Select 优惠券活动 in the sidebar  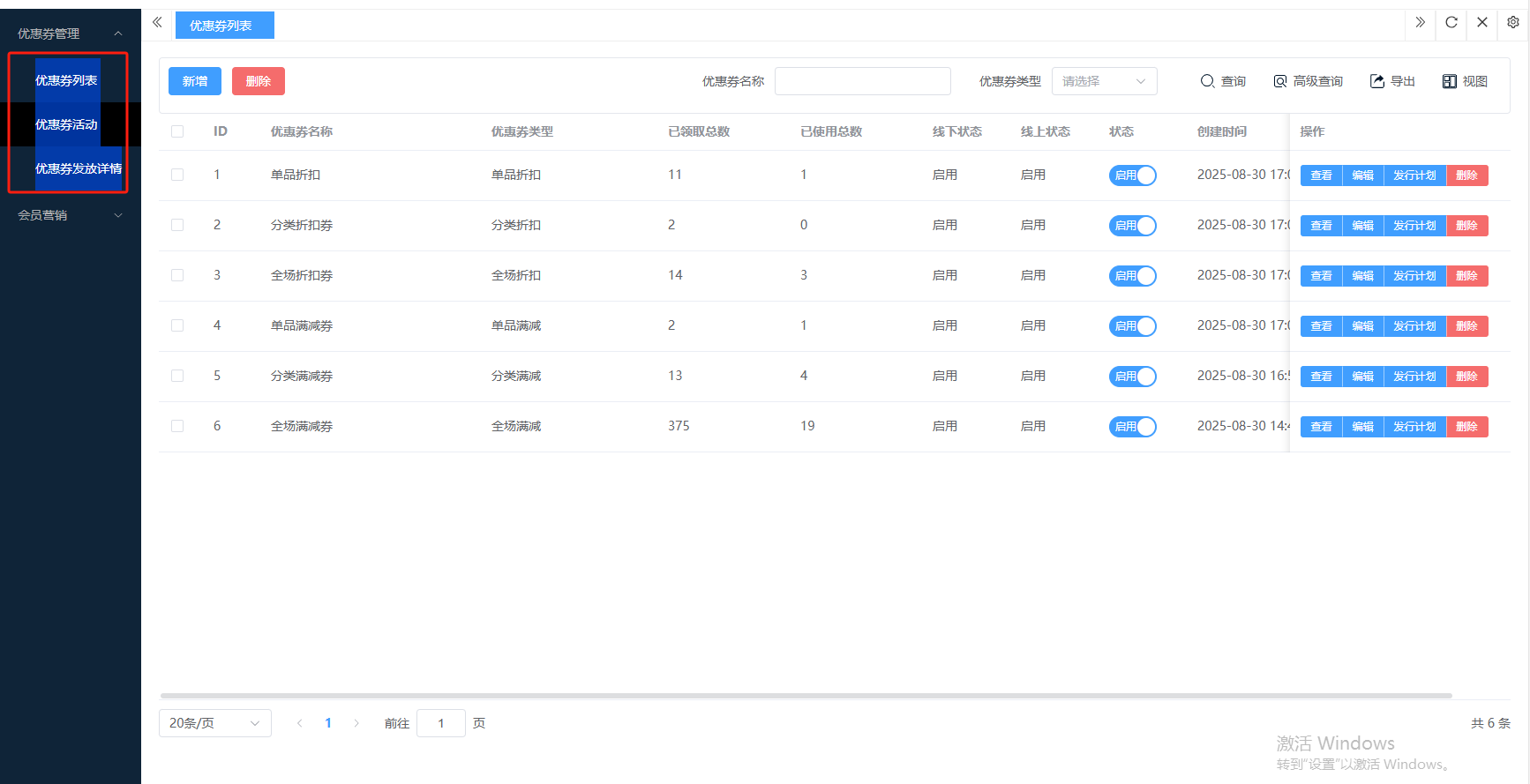(x=66, y=124)
